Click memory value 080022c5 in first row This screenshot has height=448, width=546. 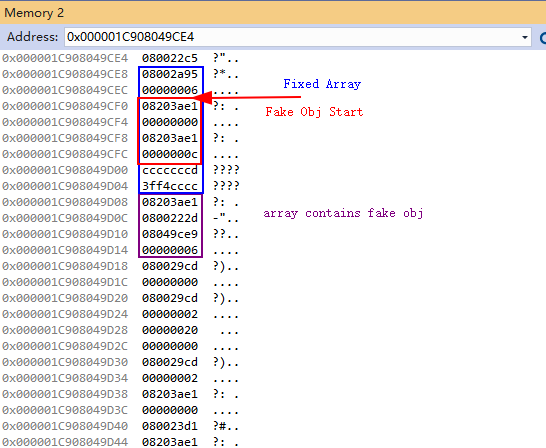pos(170,58)
